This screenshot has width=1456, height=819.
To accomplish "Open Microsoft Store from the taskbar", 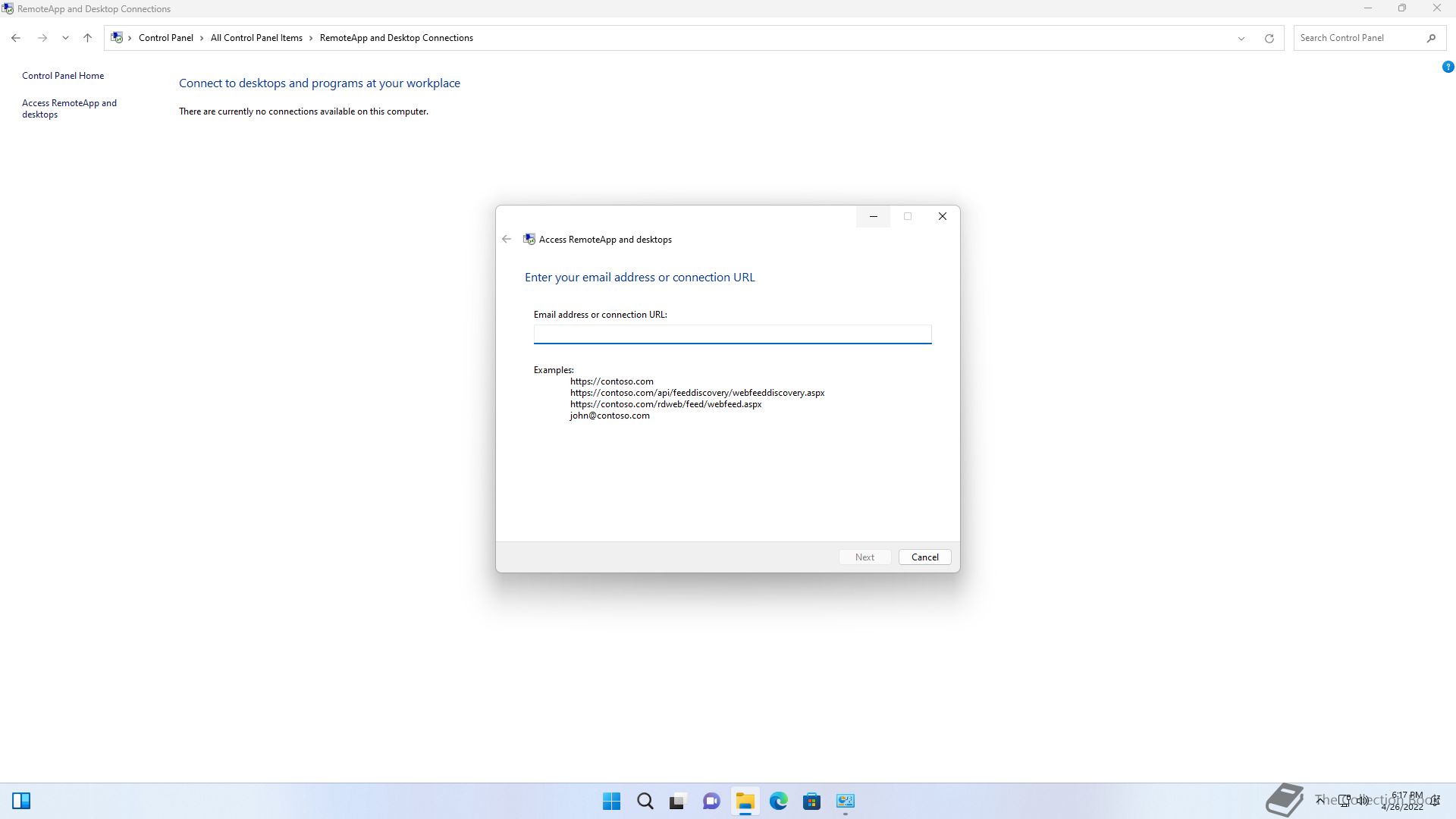I will pos(811,801).
